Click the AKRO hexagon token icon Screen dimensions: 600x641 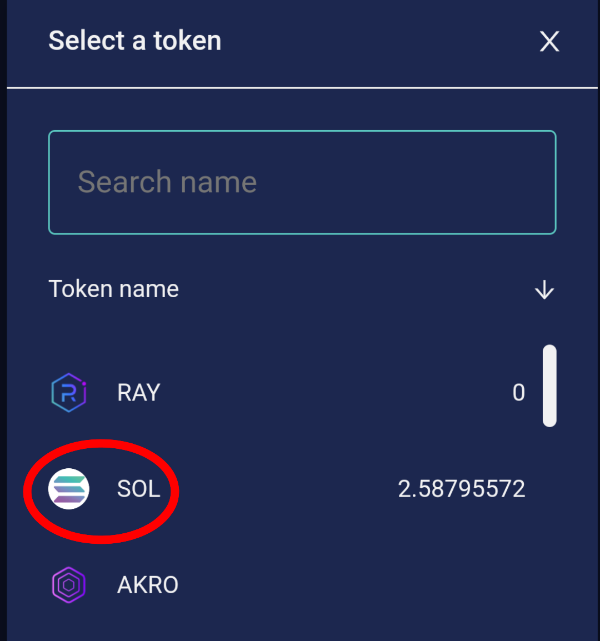click(69, 585)
